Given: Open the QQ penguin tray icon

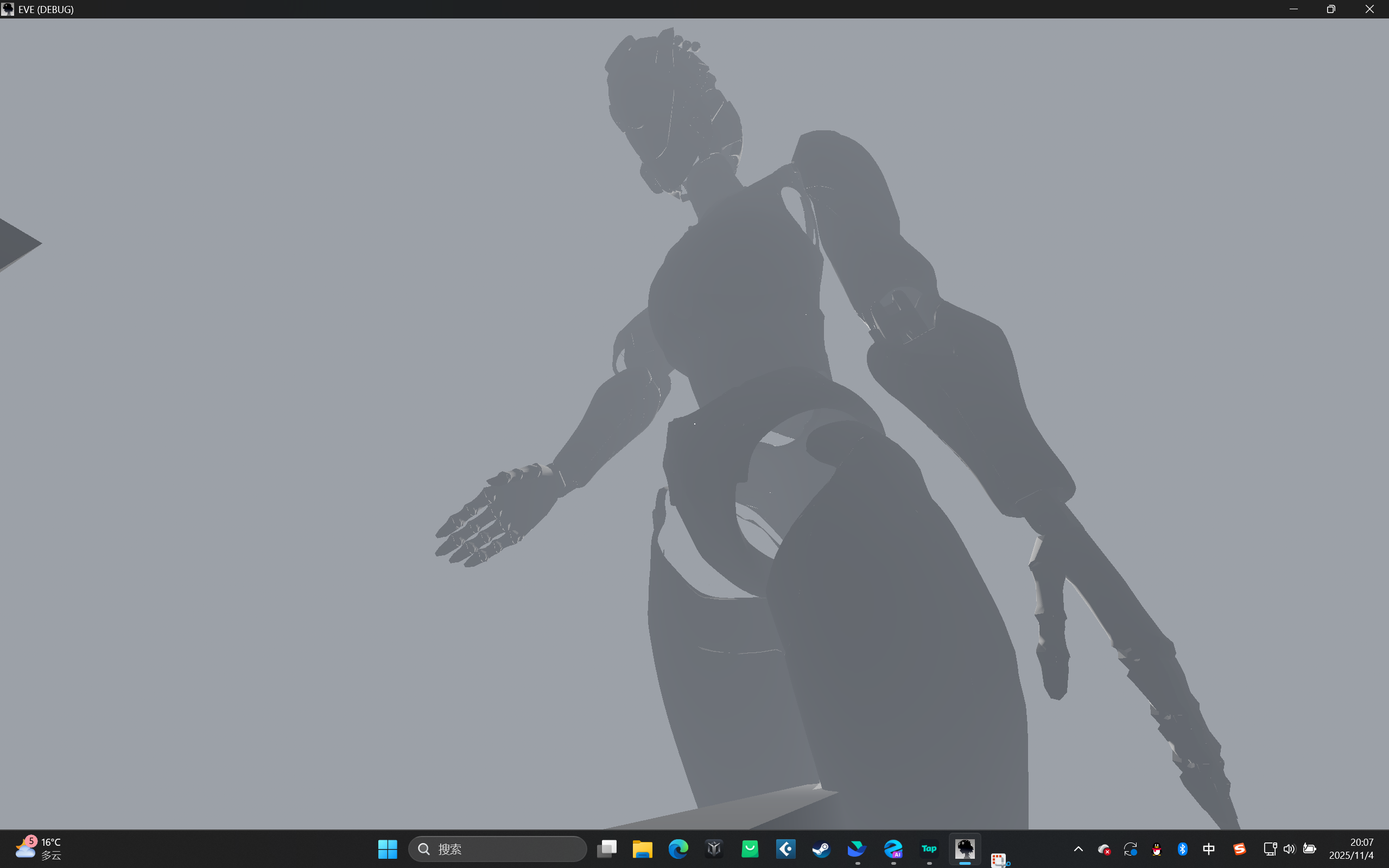Looking at the screenshot, I should (x=1157, y=848).
